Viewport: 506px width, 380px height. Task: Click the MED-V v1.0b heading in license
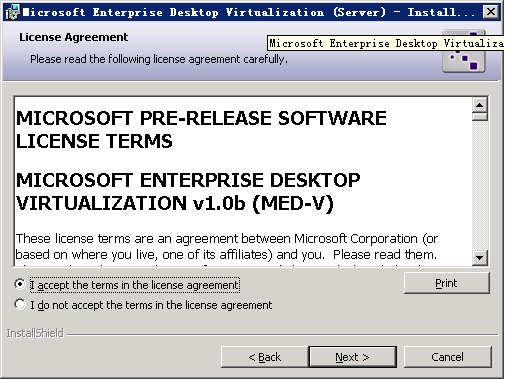(188, 192)
